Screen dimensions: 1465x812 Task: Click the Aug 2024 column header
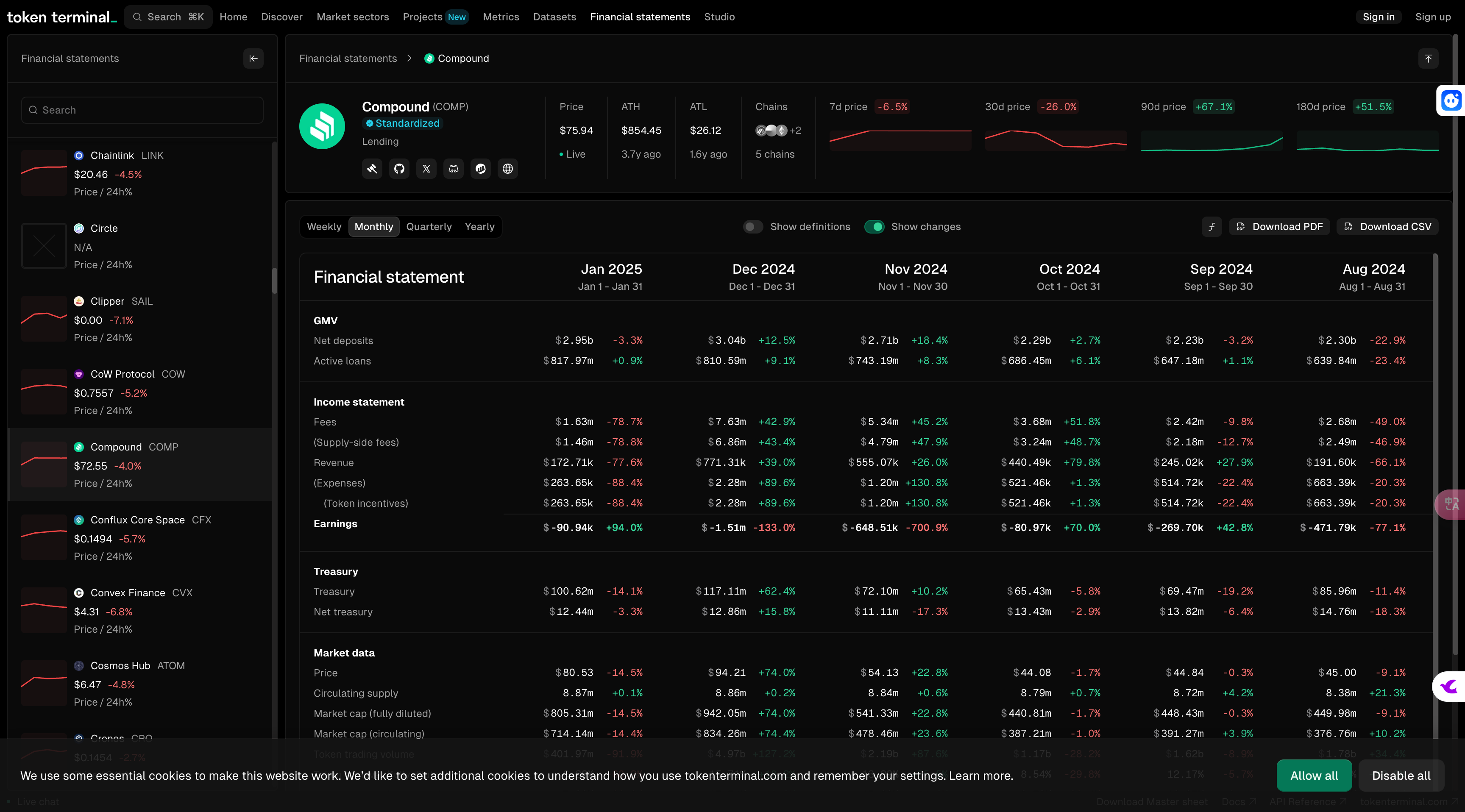coord(1372,276)
